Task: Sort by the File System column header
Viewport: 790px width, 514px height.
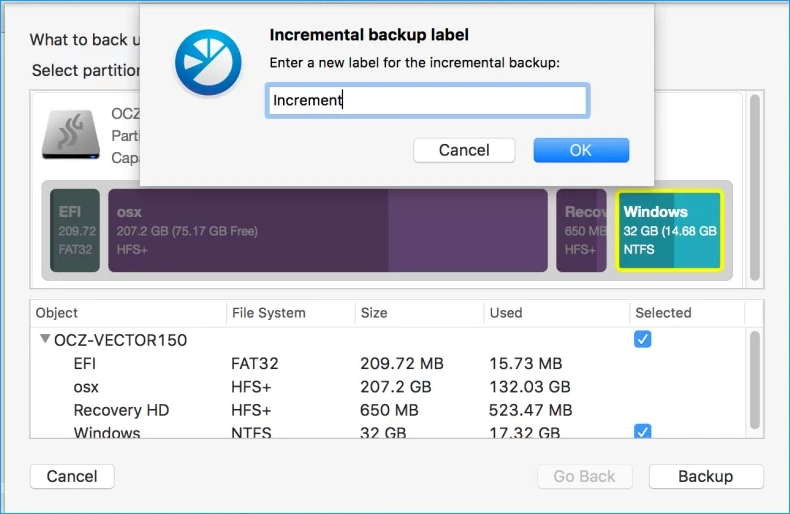Action: tap(291, 313)
